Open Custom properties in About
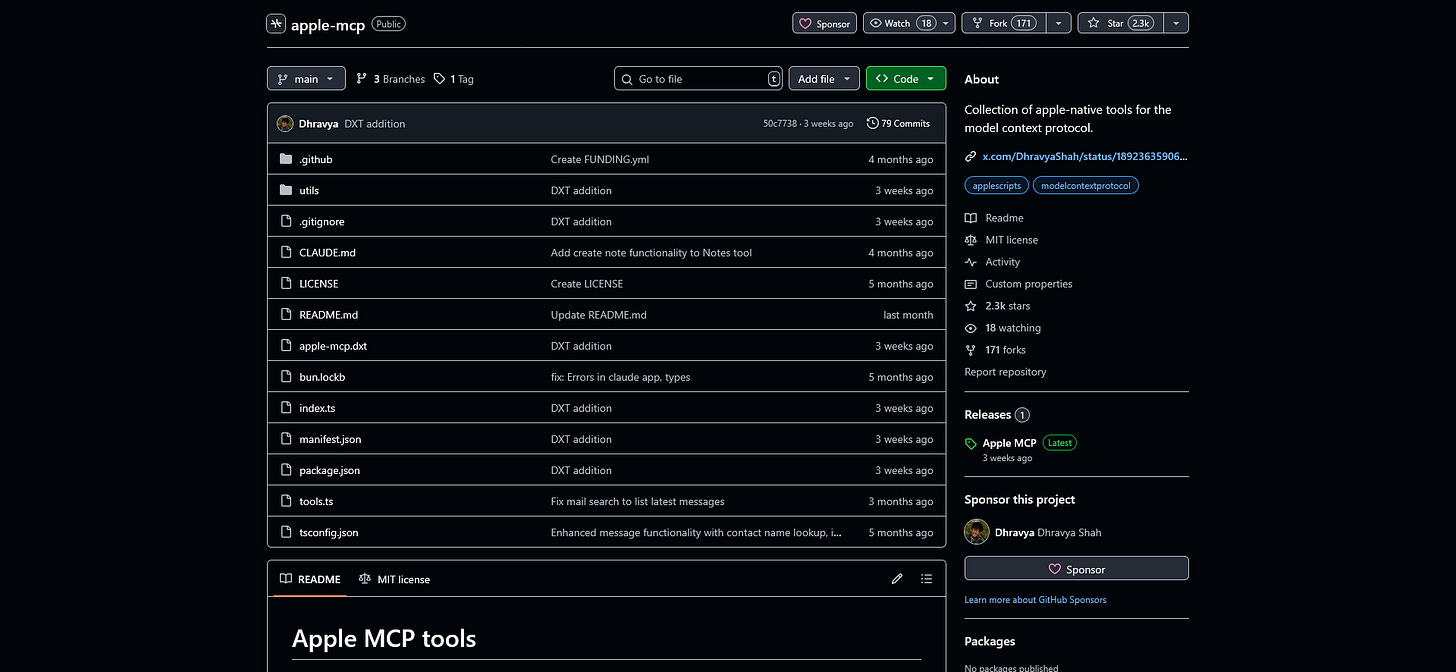Viewport: 1456px width, 672px height. click(x=1028, y=284)
